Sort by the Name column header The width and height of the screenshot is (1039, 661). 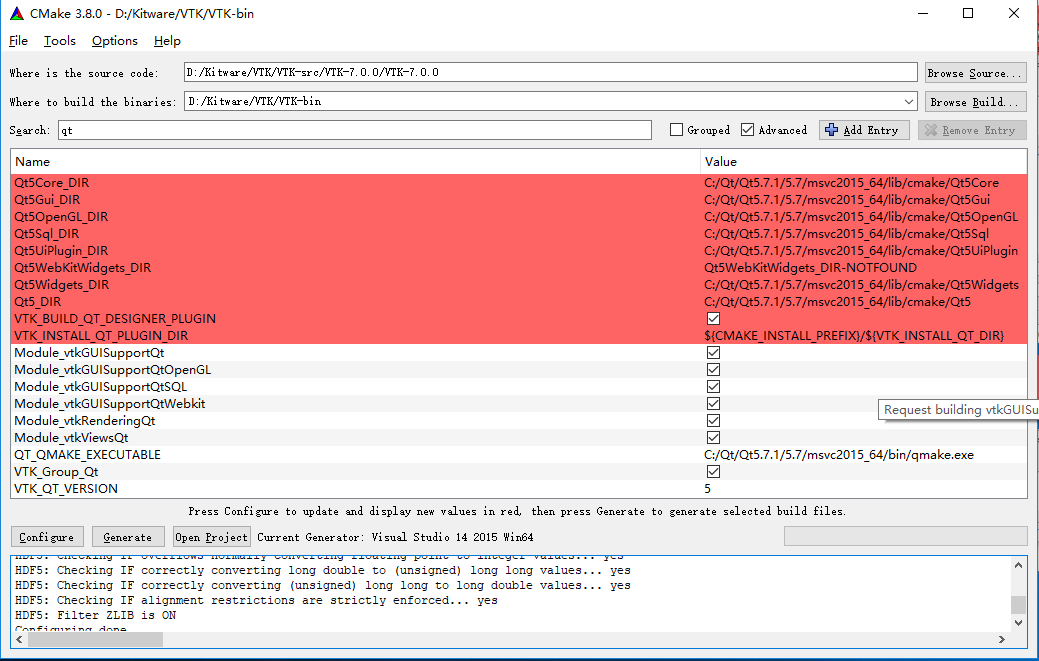[x=355, y=162]
